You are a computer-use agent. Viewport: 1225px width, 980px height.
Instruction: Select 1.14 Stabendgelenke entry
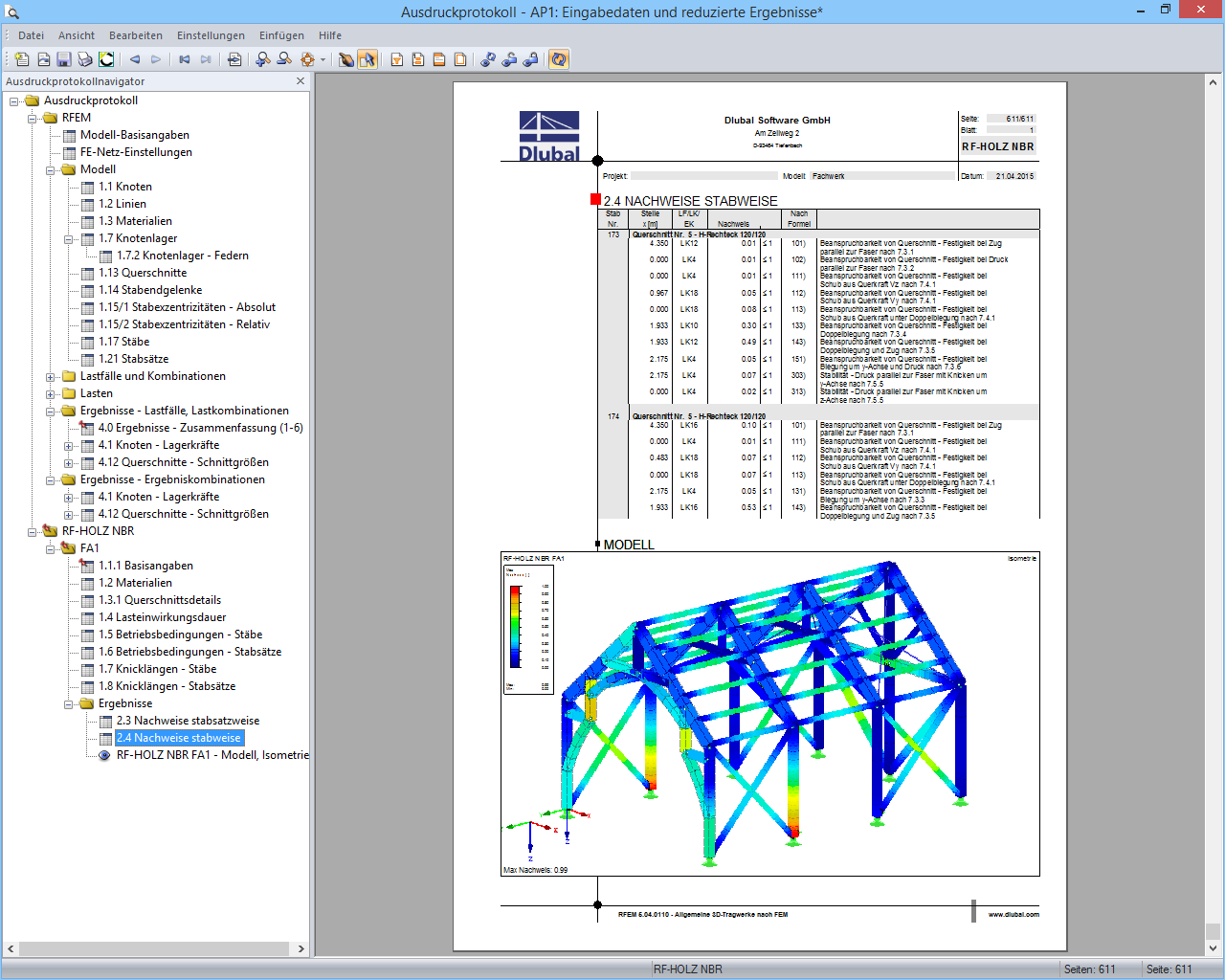pos(150,290)
